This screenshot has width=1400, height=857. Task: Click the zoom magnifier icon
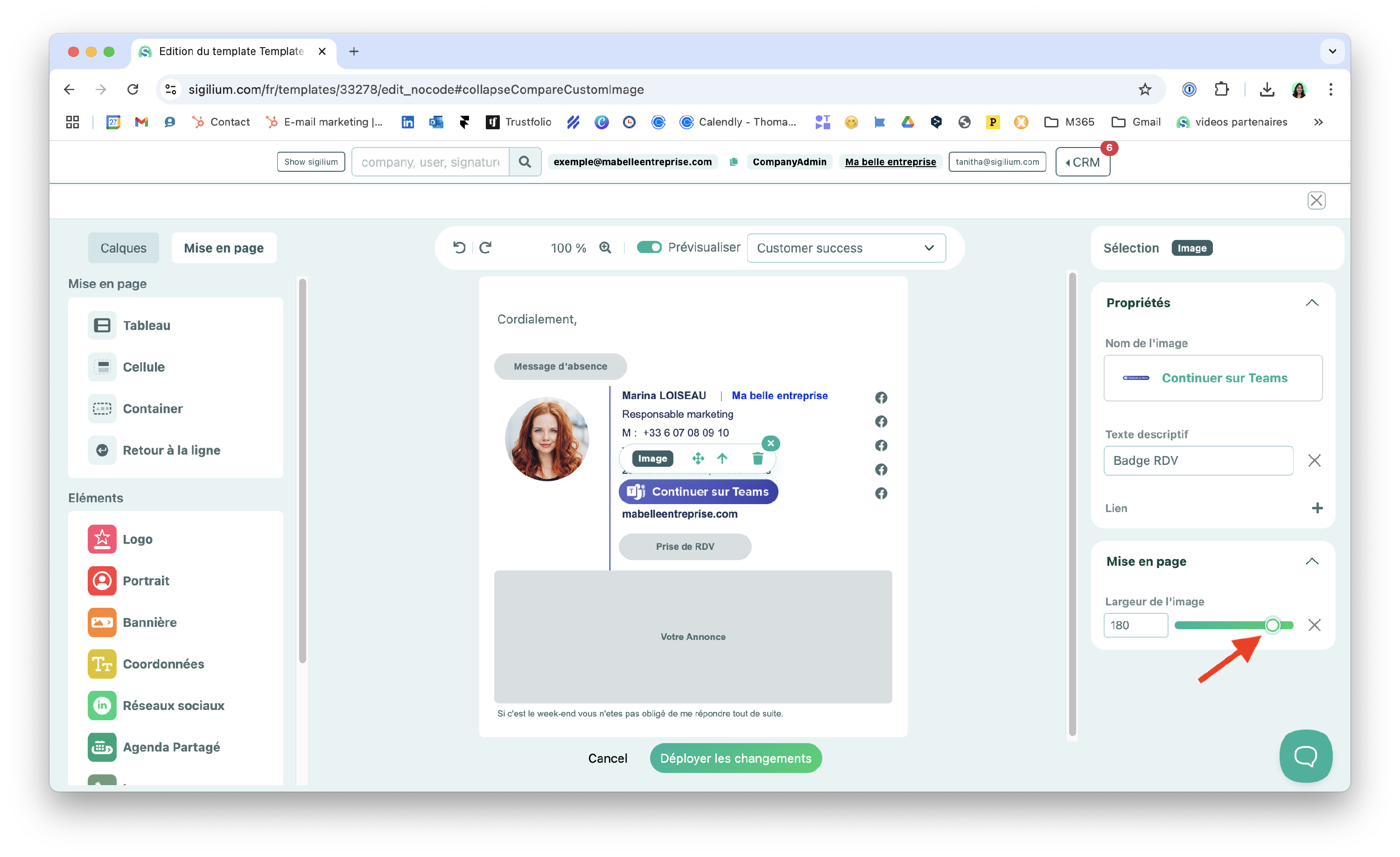click(x=605, y=247)
